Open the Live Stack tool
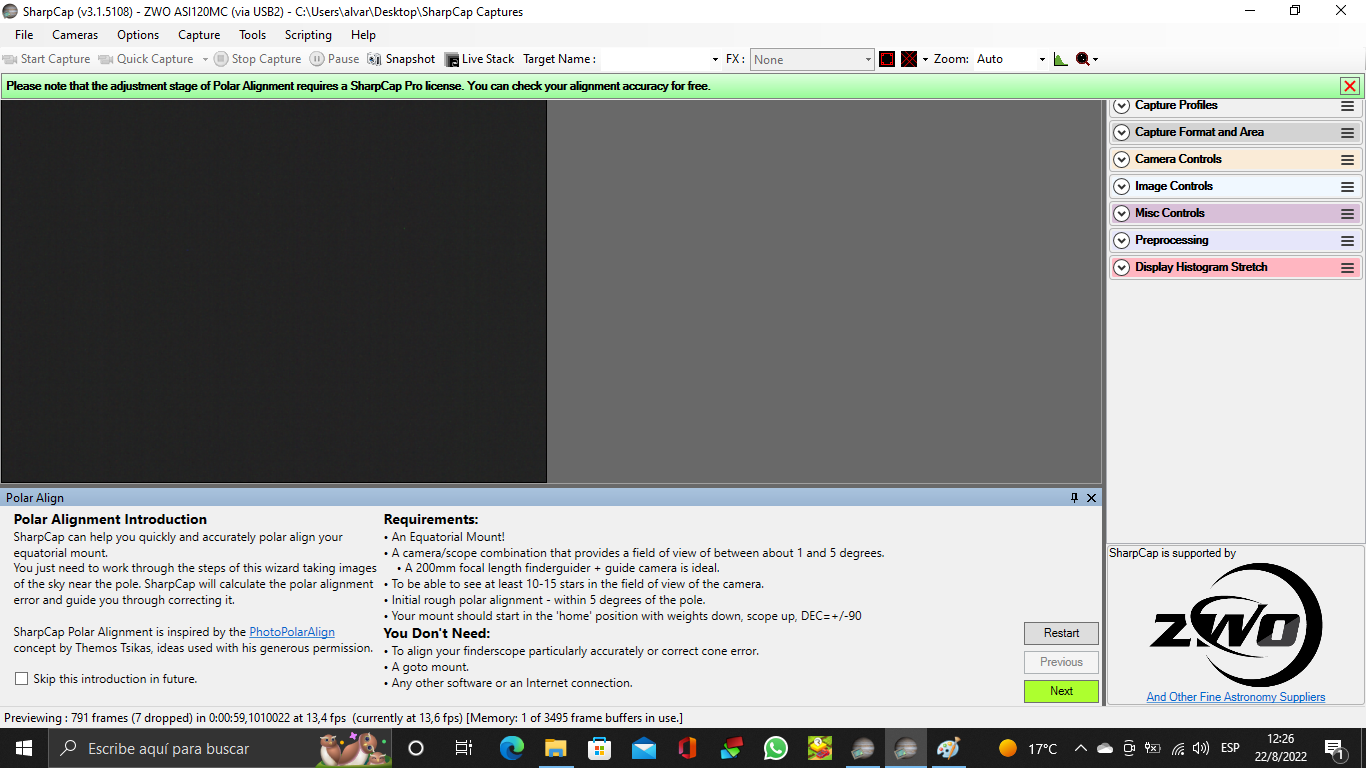Image resolution: width=1366 pixels, height=768 pixels. click(x=479, y=59)
